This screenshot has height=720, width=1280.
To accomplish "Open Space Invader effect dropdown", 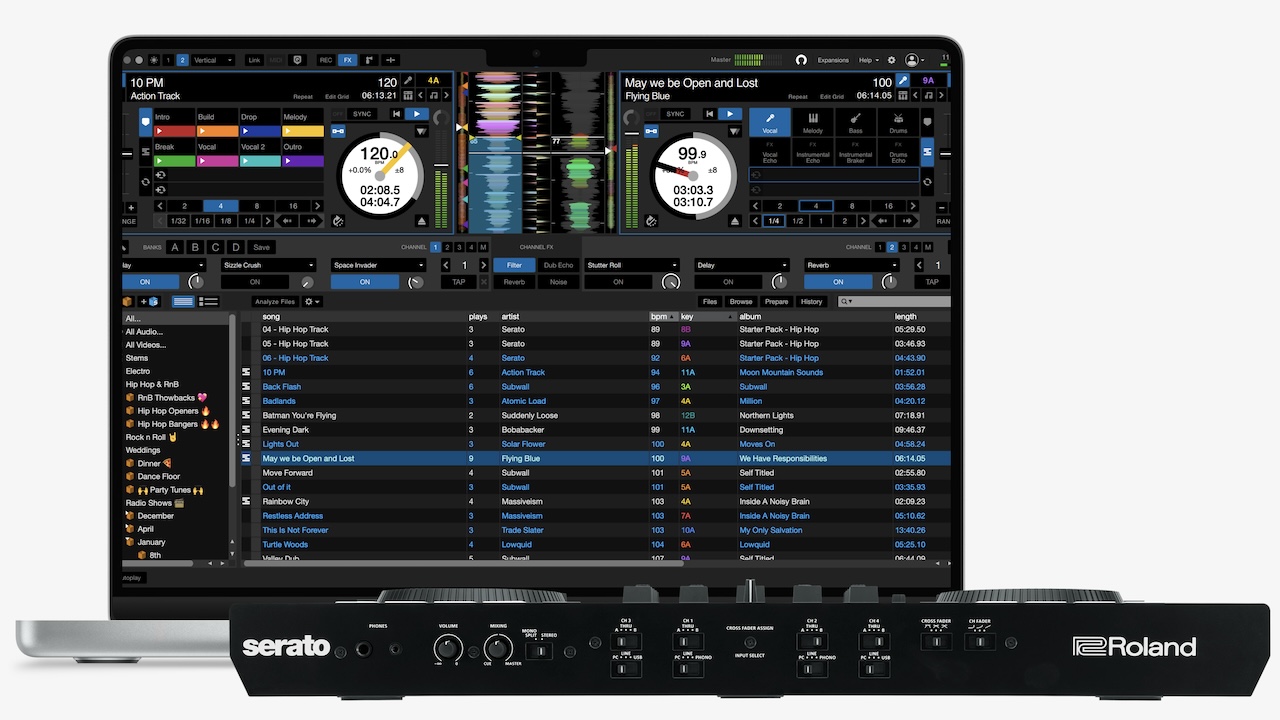I will click(x=378, y=265).
